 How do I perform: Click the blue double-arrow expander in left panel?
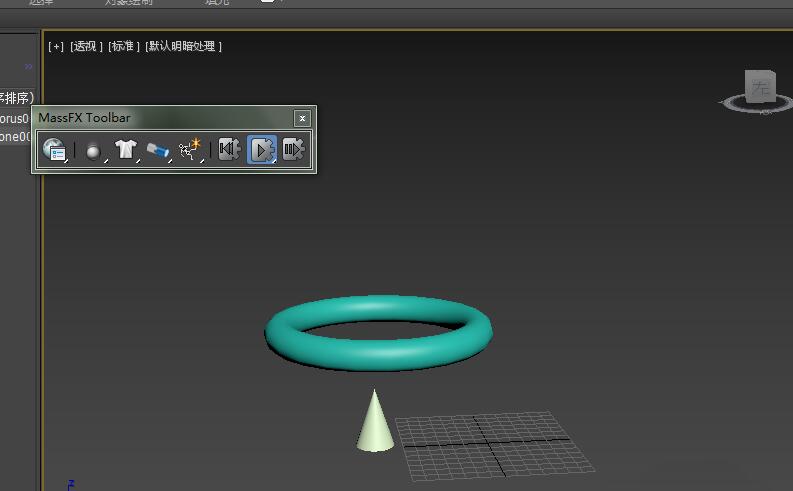click(x=28, y=67)
